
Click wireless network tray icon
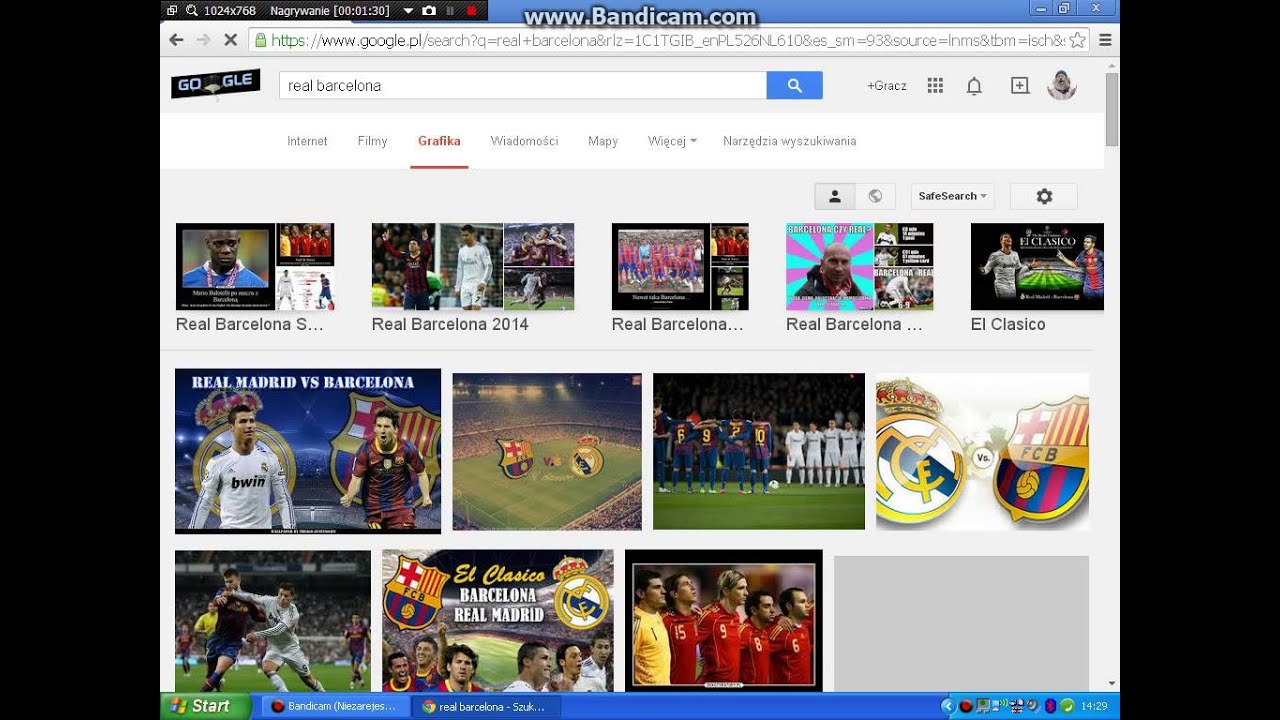1000,706
